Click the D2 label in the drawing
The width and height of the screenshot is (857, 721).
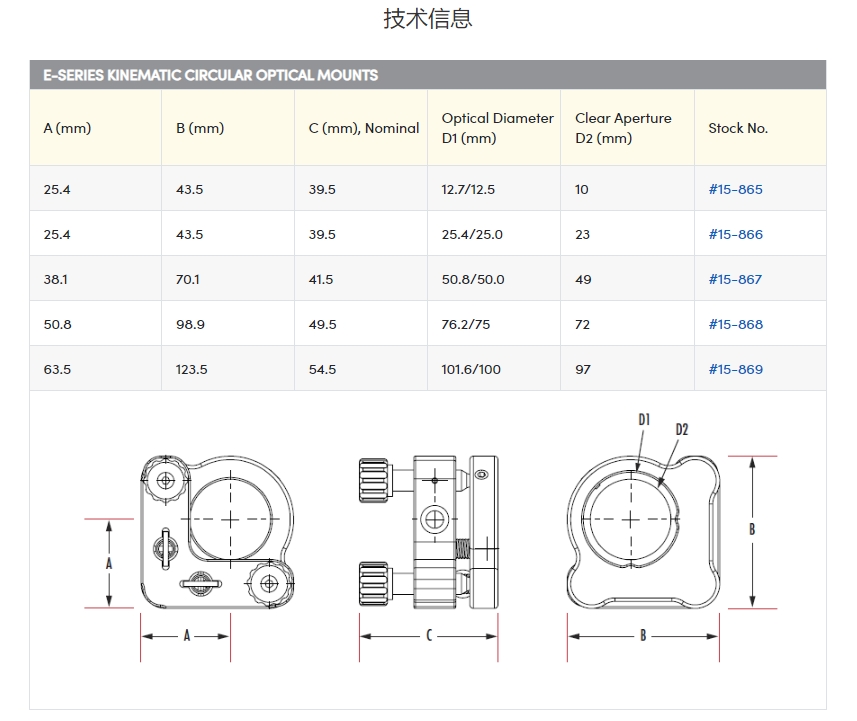coord(682,430)
